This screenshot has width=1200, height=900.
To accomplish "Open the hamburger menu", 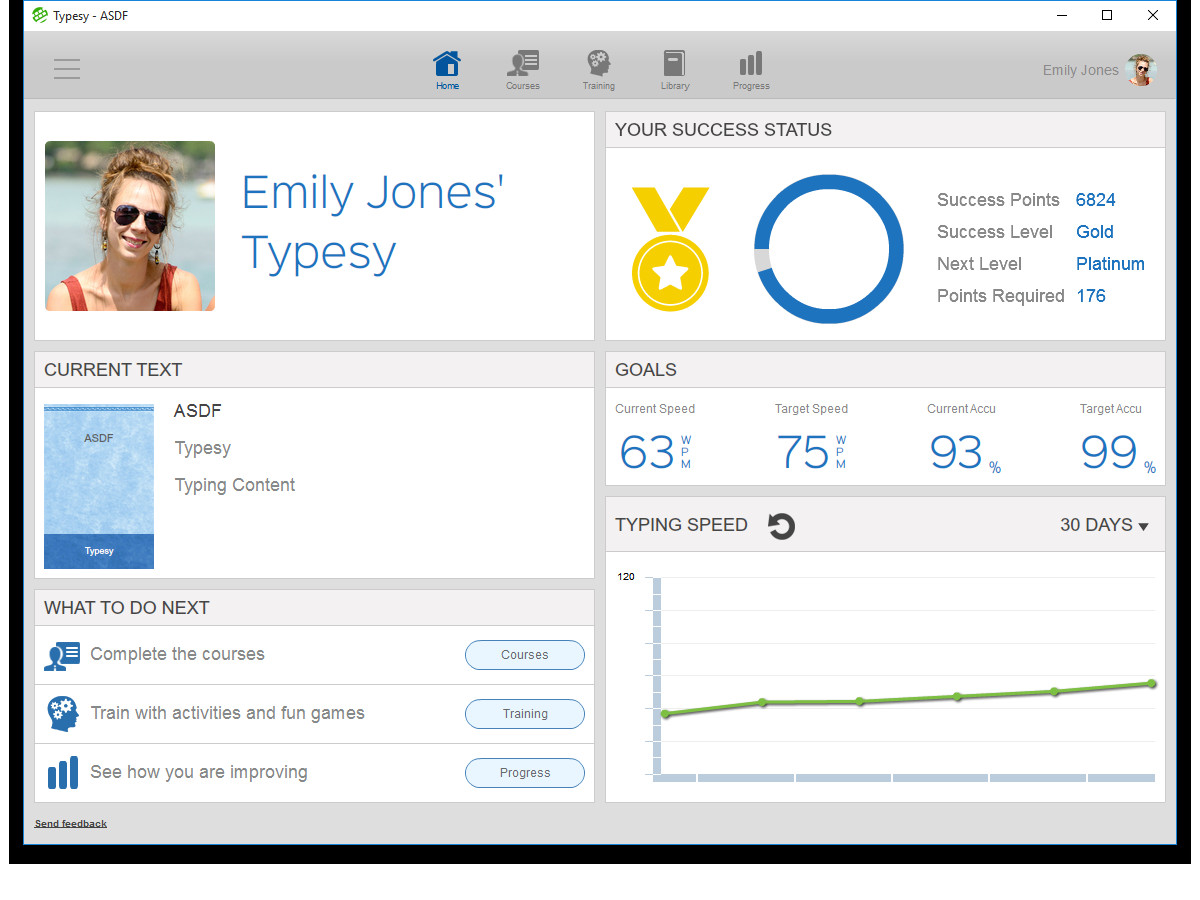I will [x=67, y=69].
